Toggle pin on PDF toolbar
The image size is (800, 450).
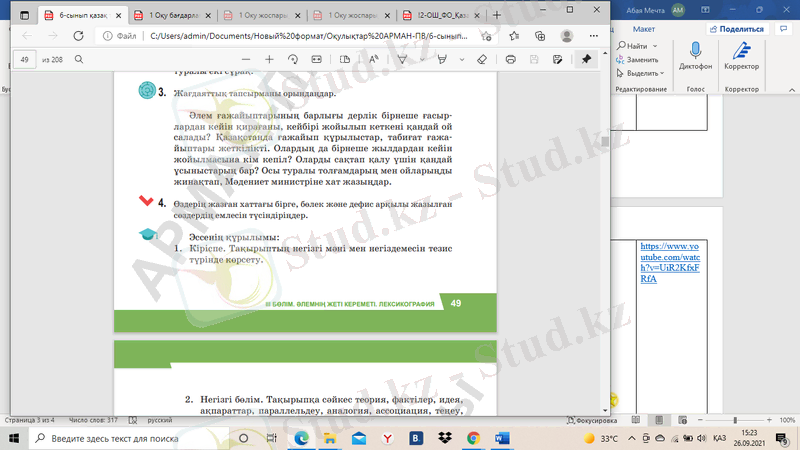586,59
